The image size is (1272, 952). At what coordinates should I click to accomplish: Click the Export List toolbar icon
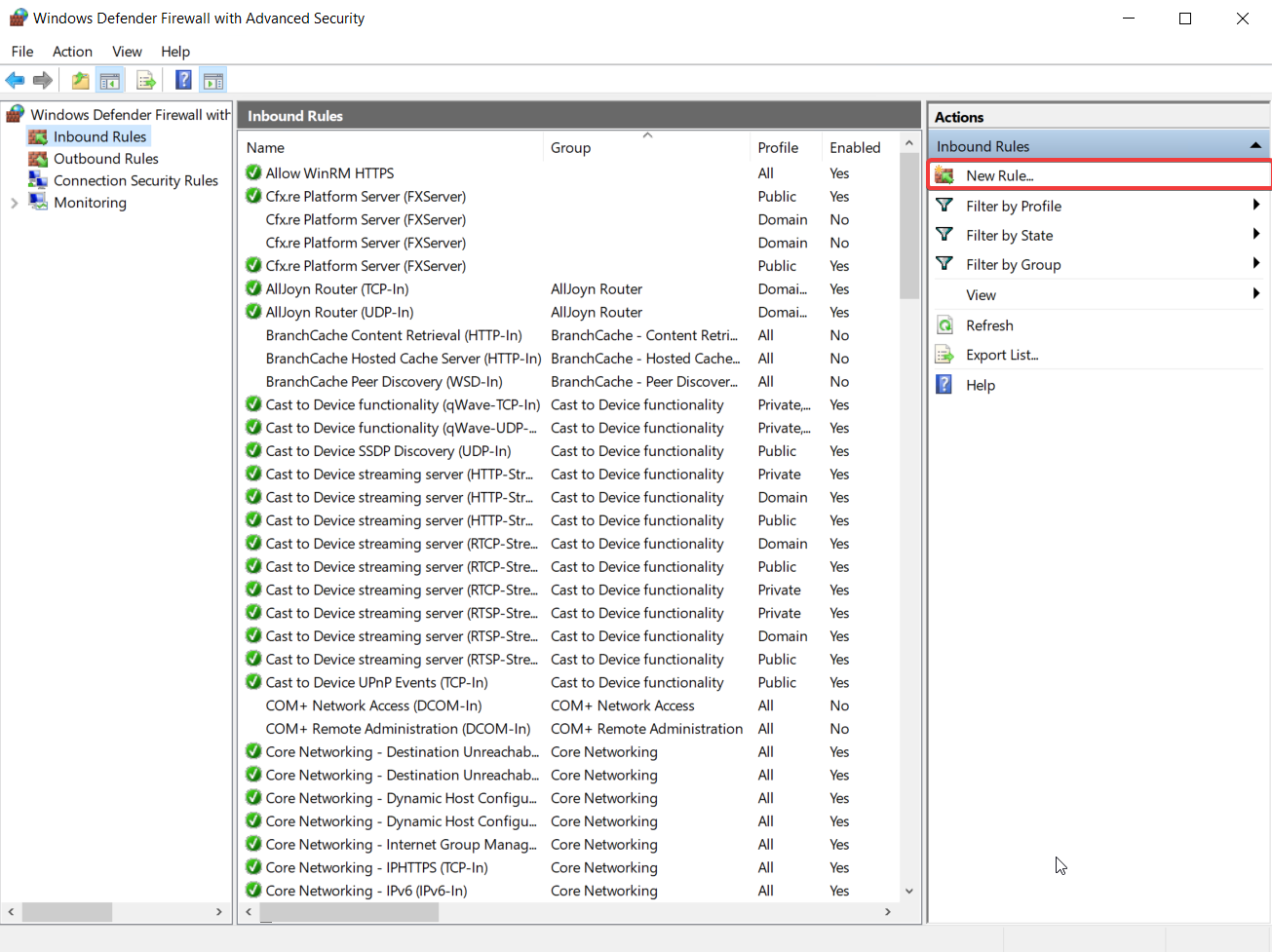point(146,81)
